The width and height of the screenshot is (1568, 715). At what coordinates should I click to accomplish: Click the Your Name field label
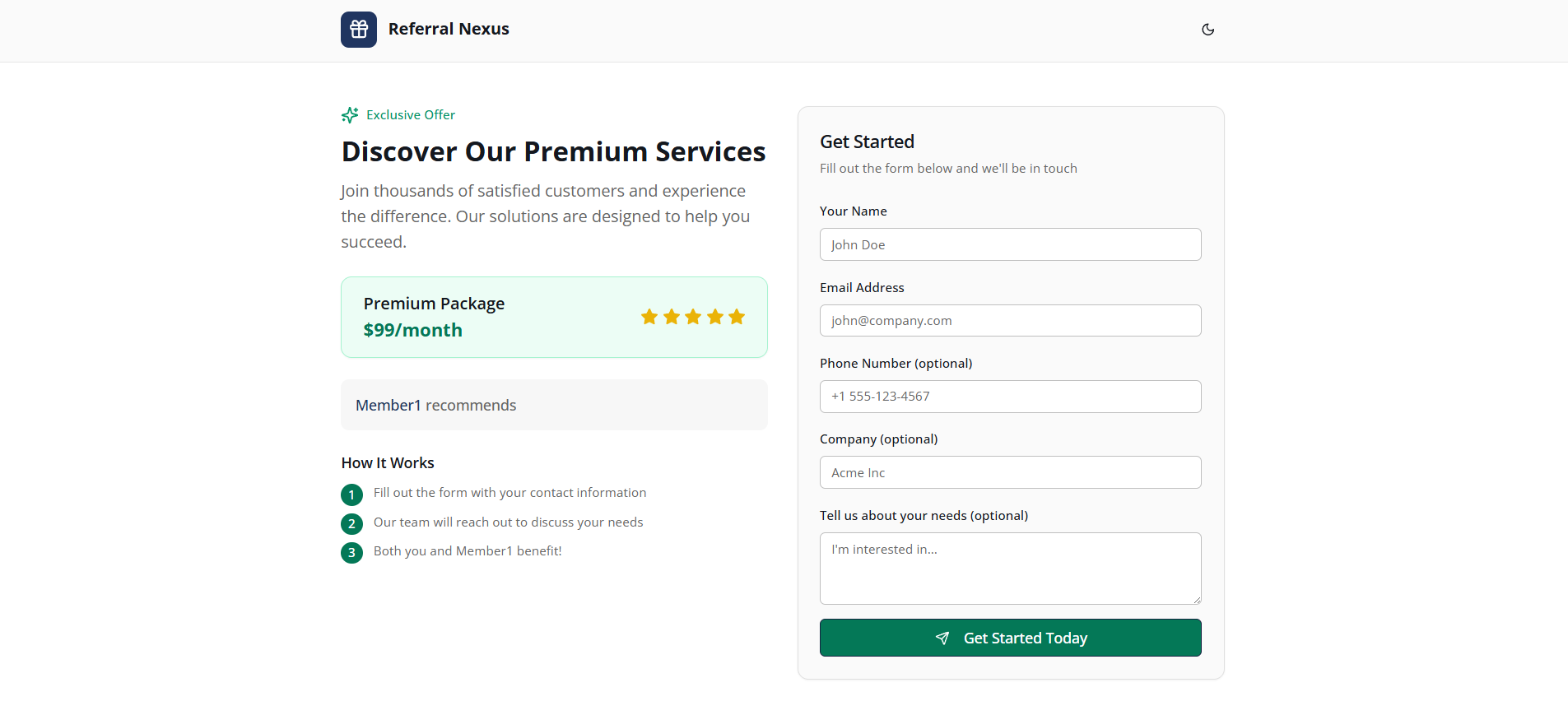(x=854, y=211)
